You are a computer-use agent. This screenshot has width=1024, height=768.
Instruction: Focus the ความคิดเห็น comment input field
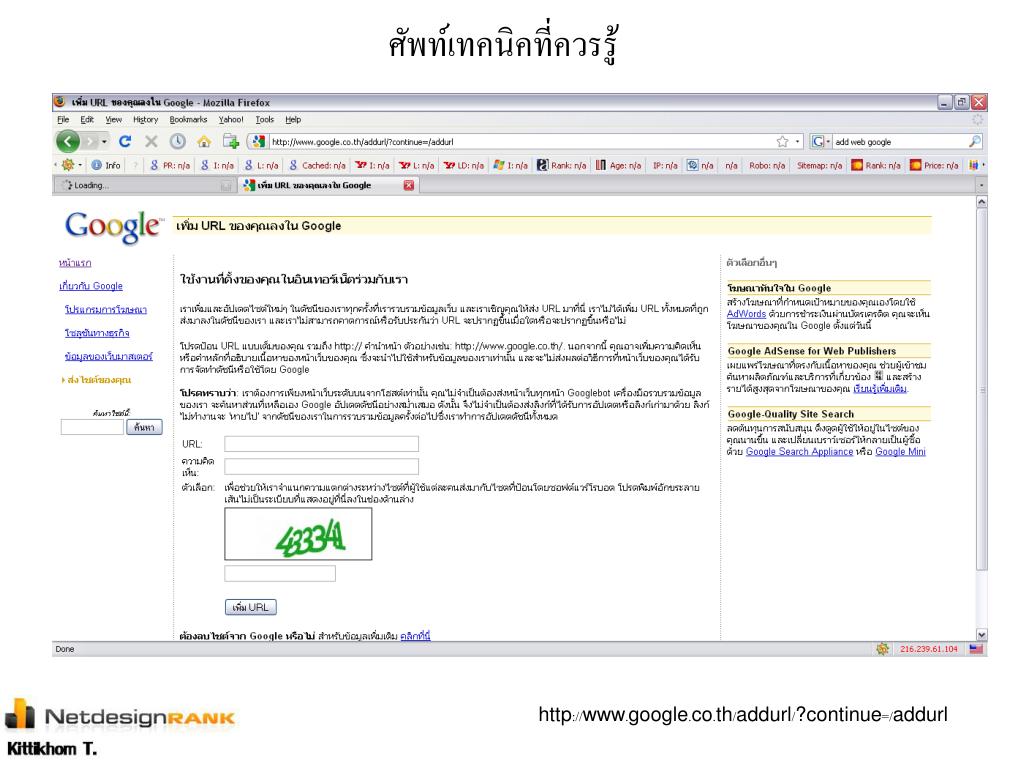[x=321, y=466]
